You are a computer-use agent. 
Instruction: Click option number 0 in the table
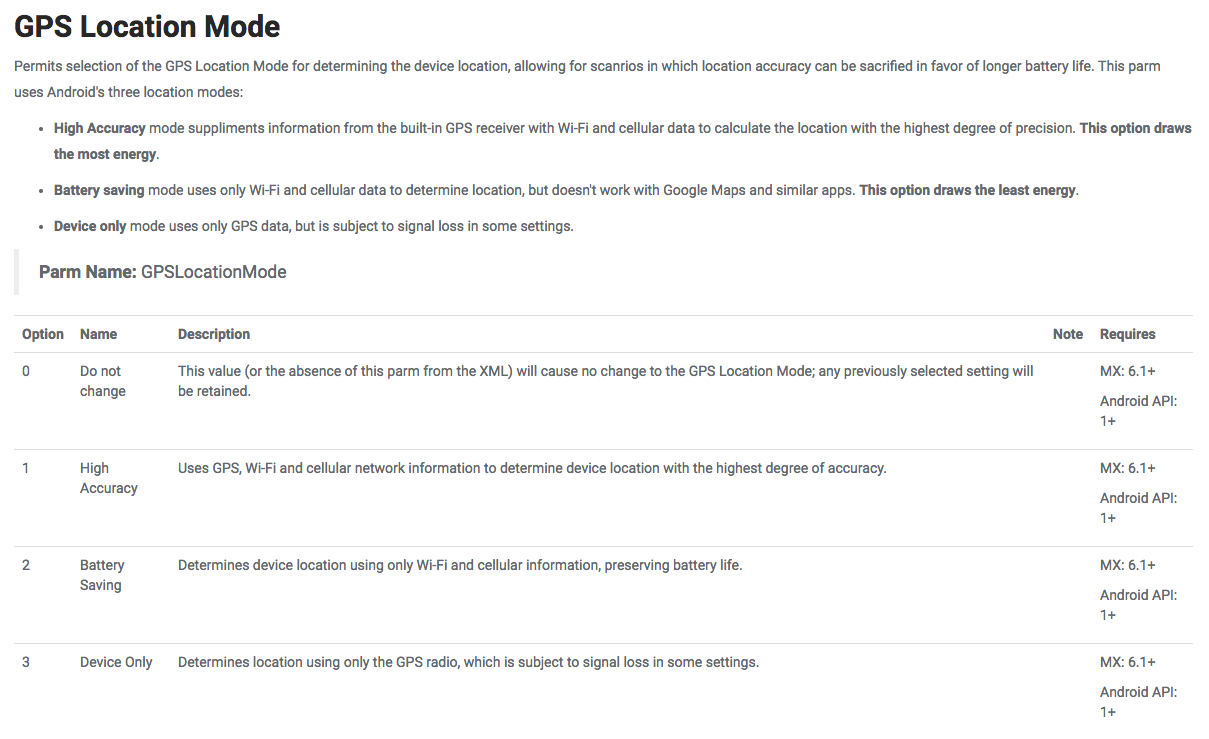[x=26, y=371]
